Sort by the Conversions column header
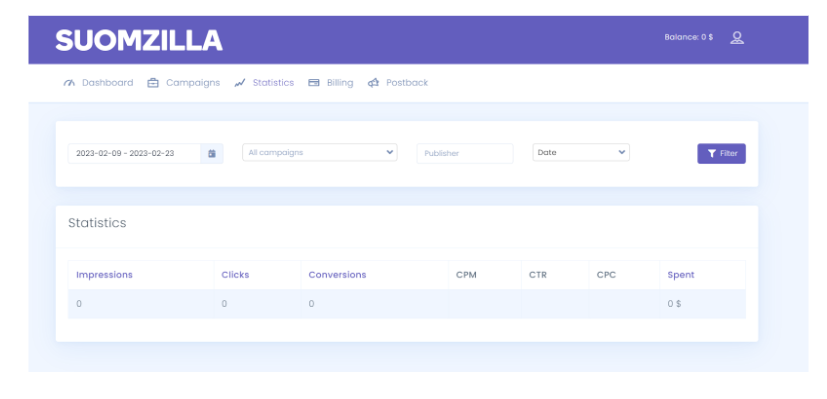The height and width of the screenshot is (399, 827). tap(337, 275)
